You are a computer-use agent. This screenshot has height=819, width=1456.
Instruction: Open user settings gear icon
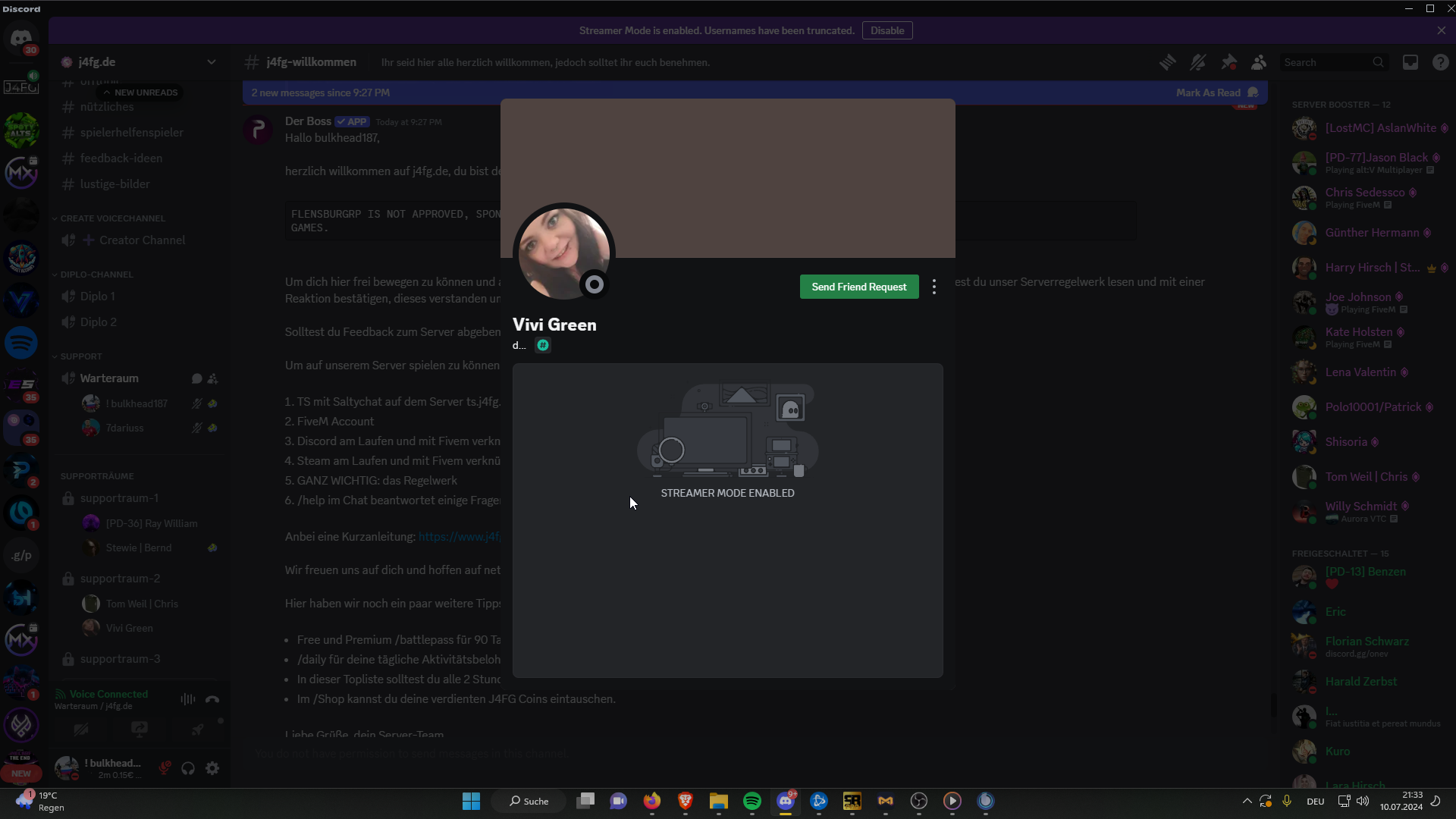pyautogui.click(x=212, y=768)
